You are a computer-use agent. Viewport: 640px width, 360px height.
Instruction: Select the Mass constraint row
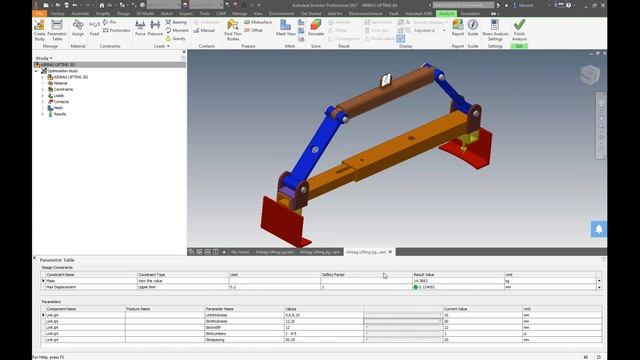click(321, 281)
